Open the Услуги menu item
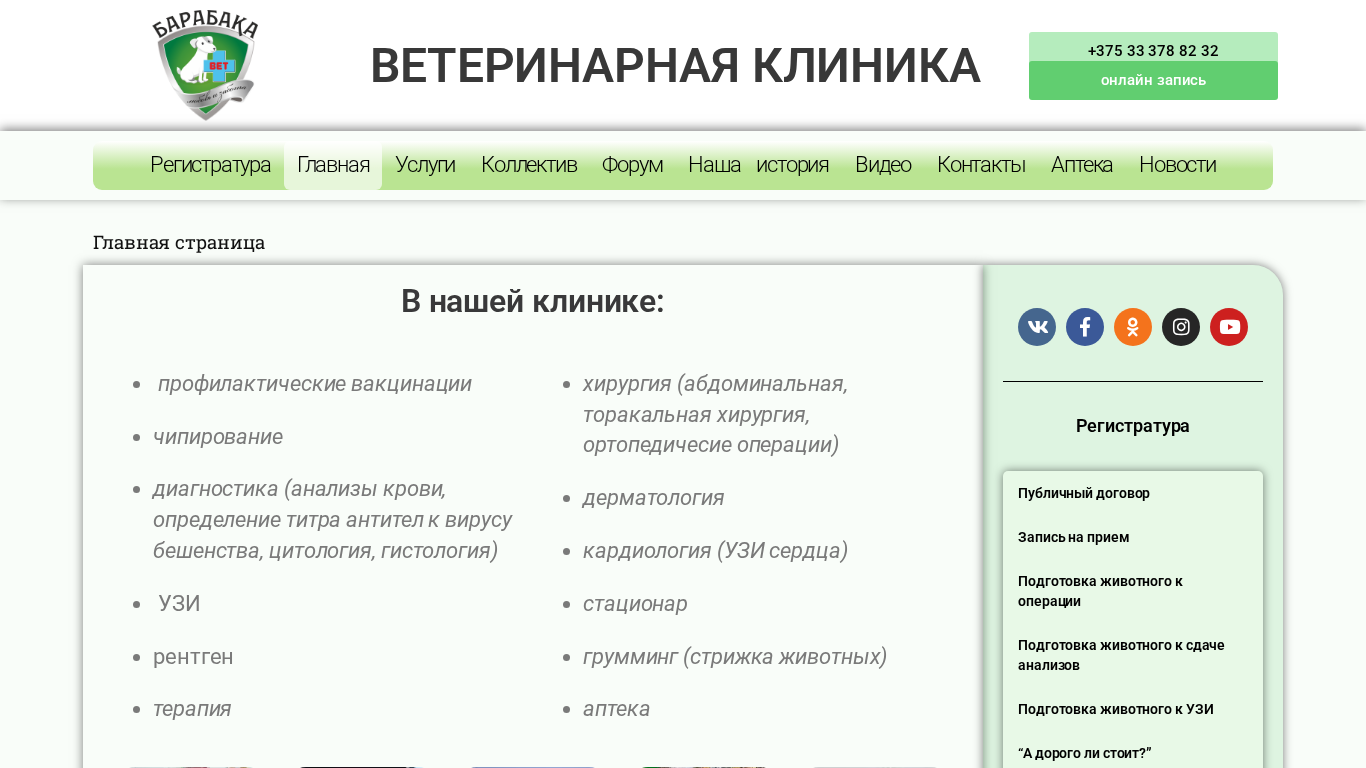Image resolution: width=1366 pixels, height=768 pixels. 425,165
